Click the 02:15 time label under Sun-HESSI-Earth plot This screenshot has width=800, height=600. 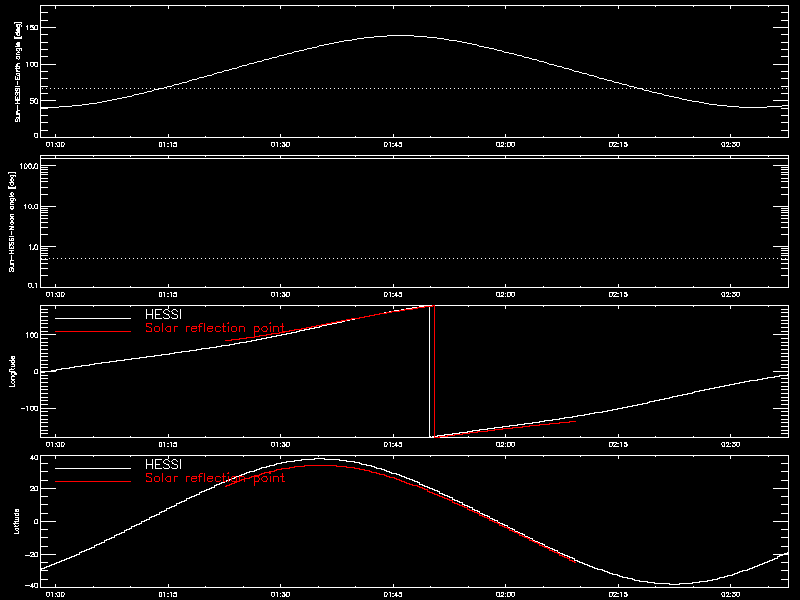[618, 144]
